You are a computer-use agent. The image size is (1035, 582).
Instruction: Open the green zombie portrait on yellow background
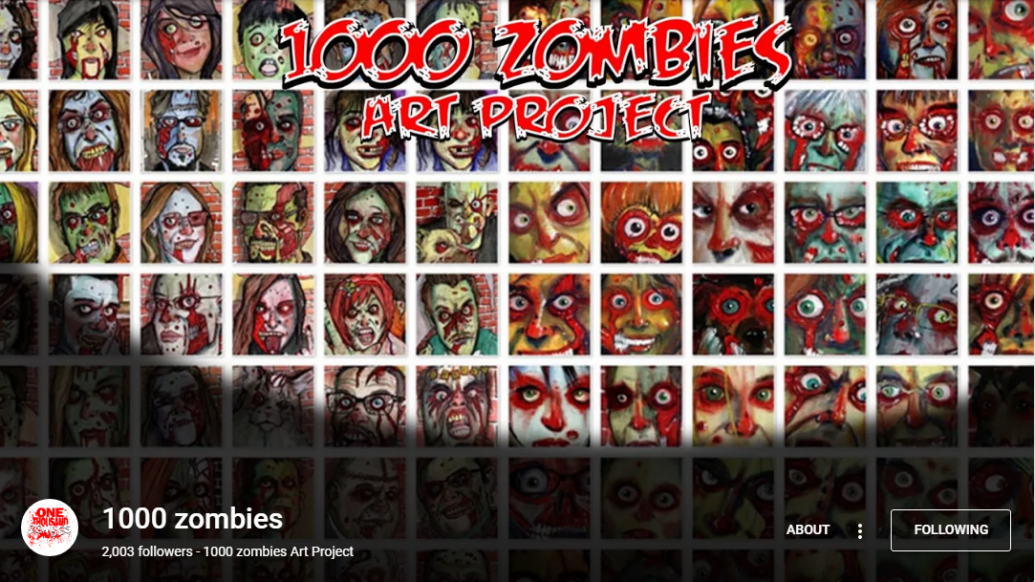(x=89, y=222)
